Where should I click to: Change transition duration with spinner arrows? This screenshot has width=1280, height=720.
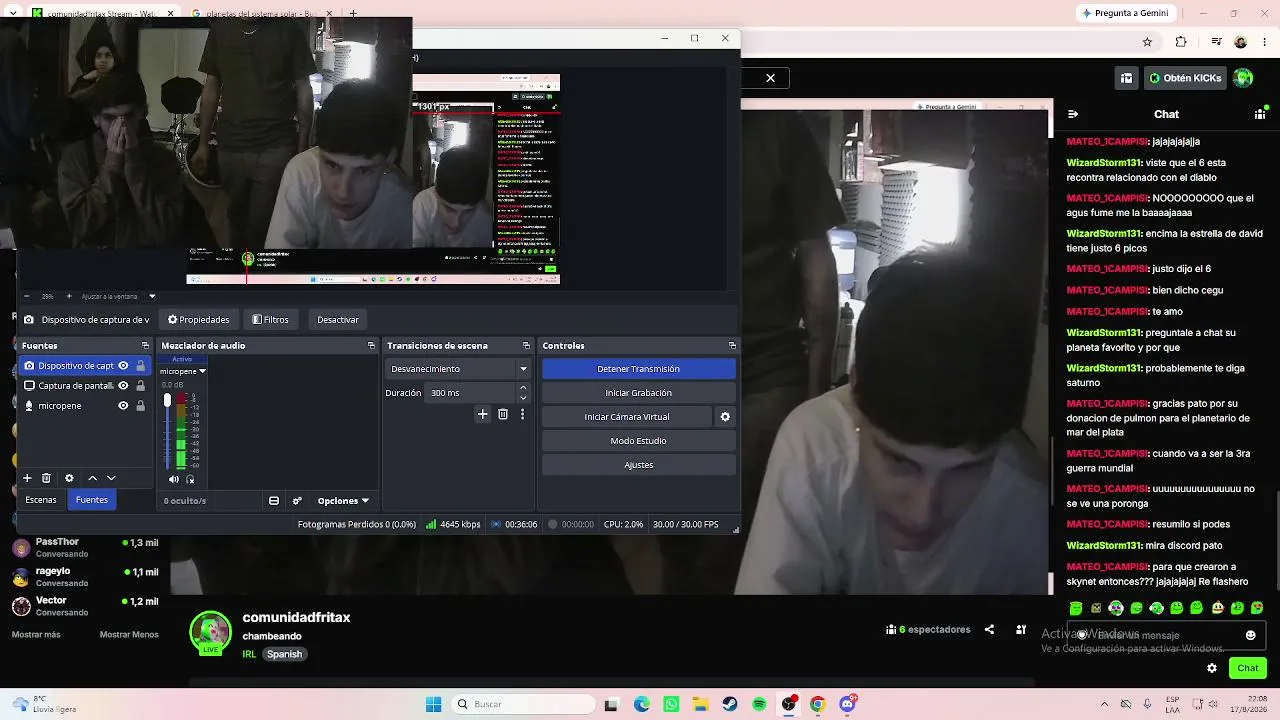523,393
